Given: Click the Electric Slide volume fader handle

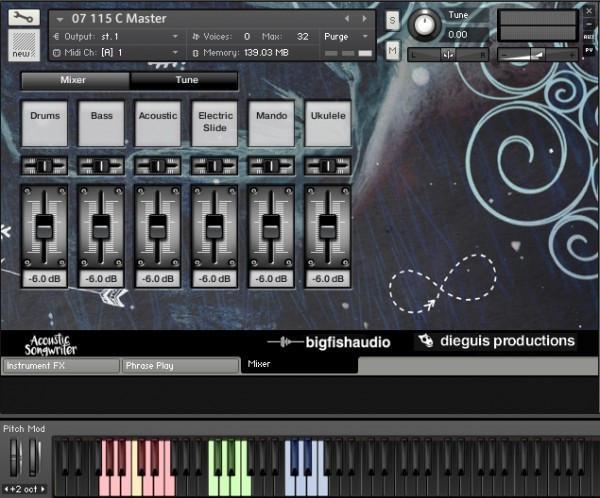Looking at the screenshot, I should click(x=215, y=227).
